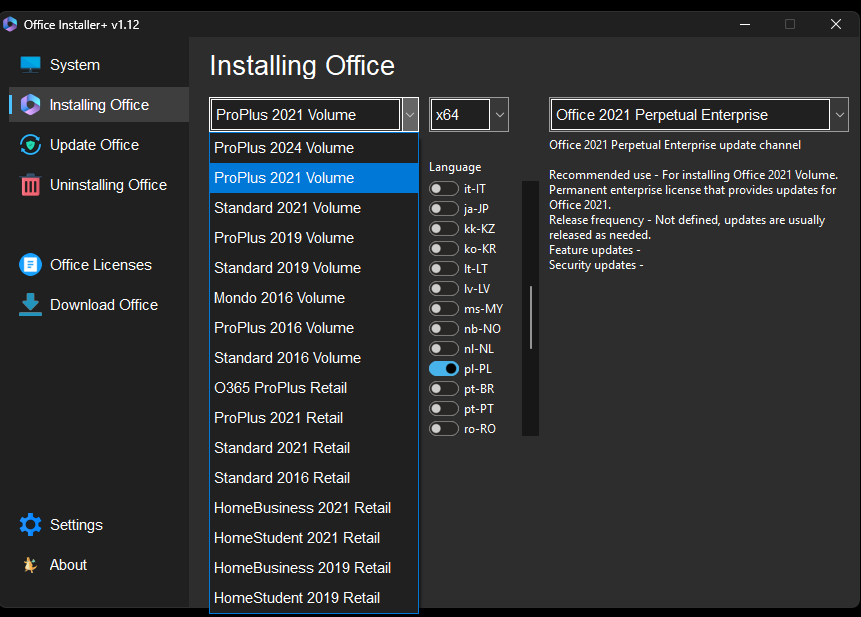Turn on ms-MY language toggle
Viewport: 861px width, 617px height.
(x=444, y=308)
